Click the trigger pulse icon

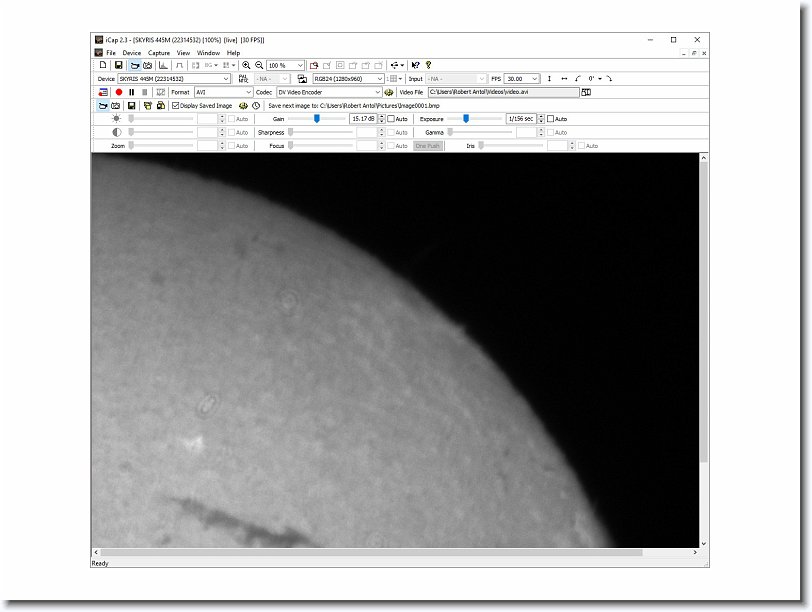coord(179,65)
